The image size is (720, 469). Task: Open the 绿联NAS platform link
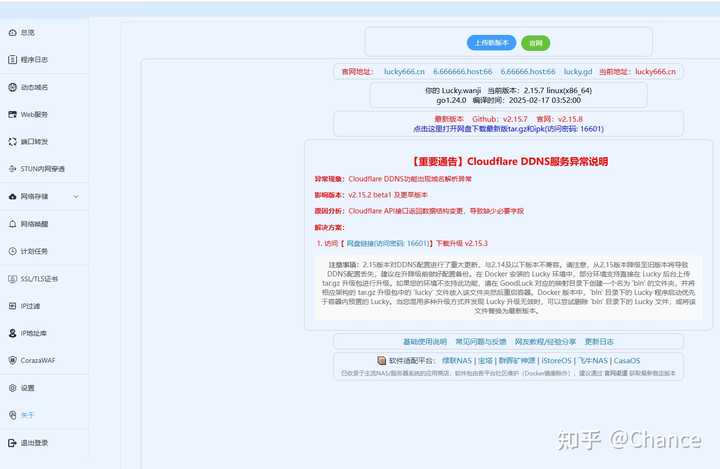457,361
